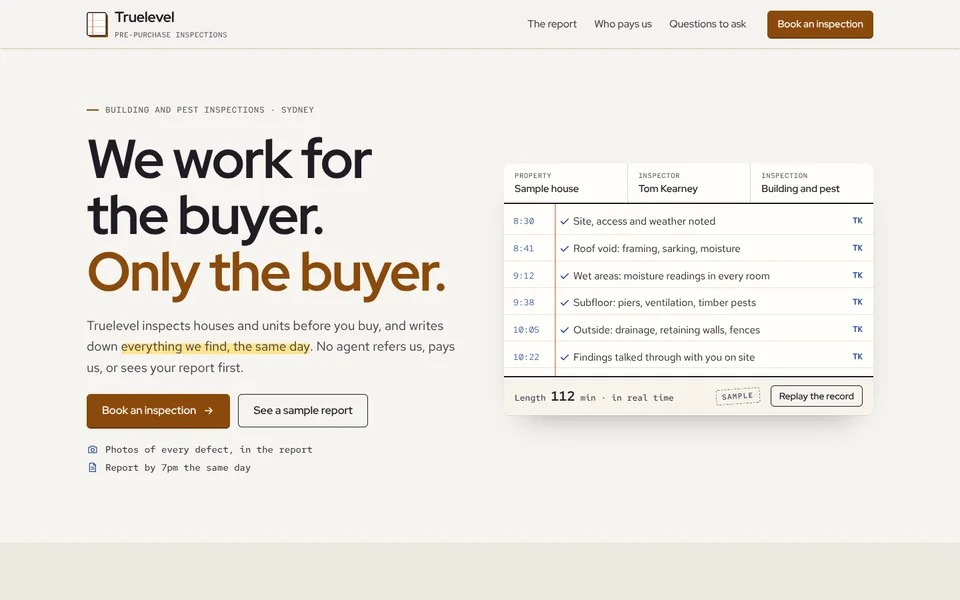Click 'Wet areas: moisture readings in every room'
Screen dimensions: 960x600
click(671, 276)
